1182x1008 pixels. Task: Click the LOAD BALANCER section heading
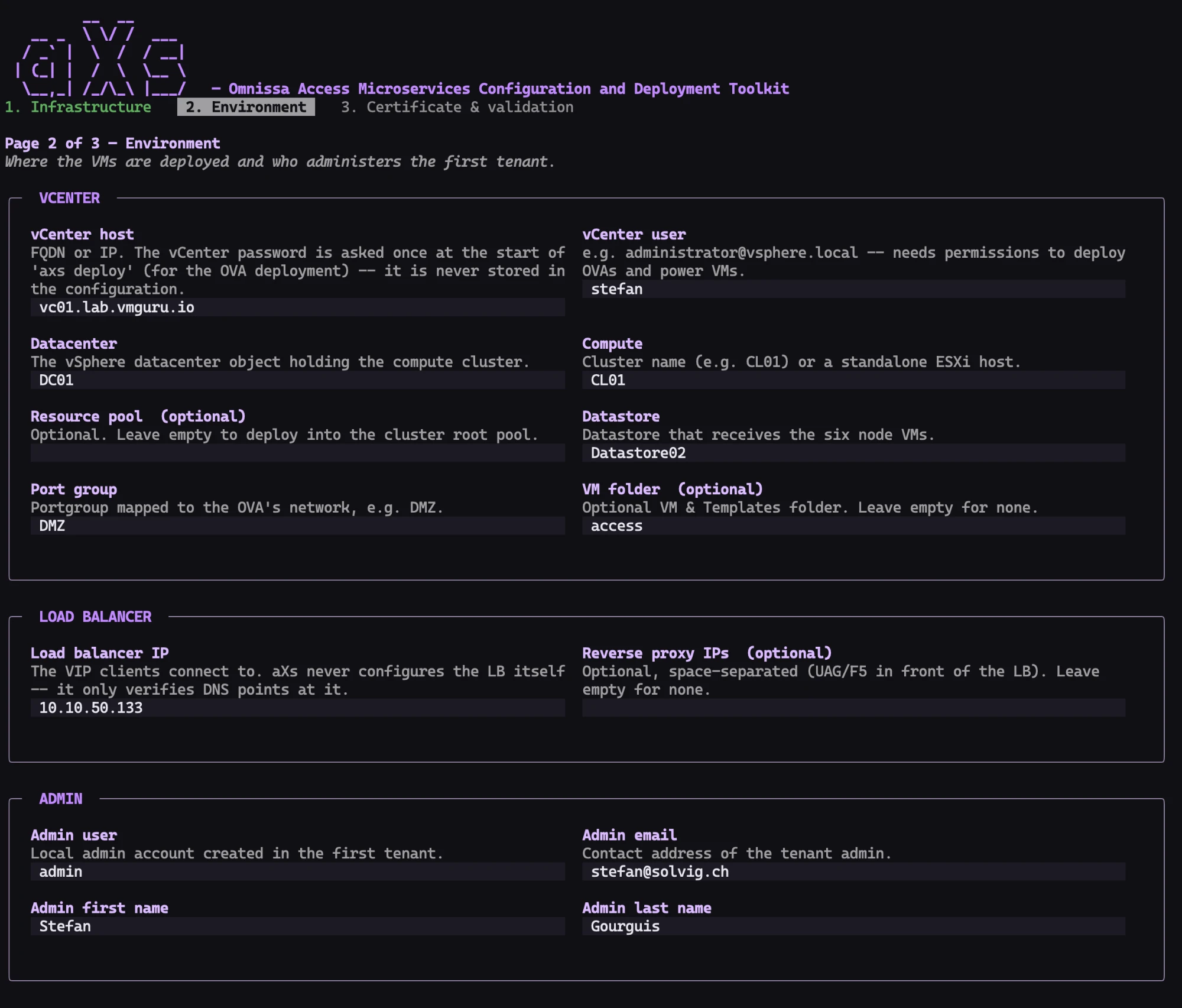tap(95, 617)
